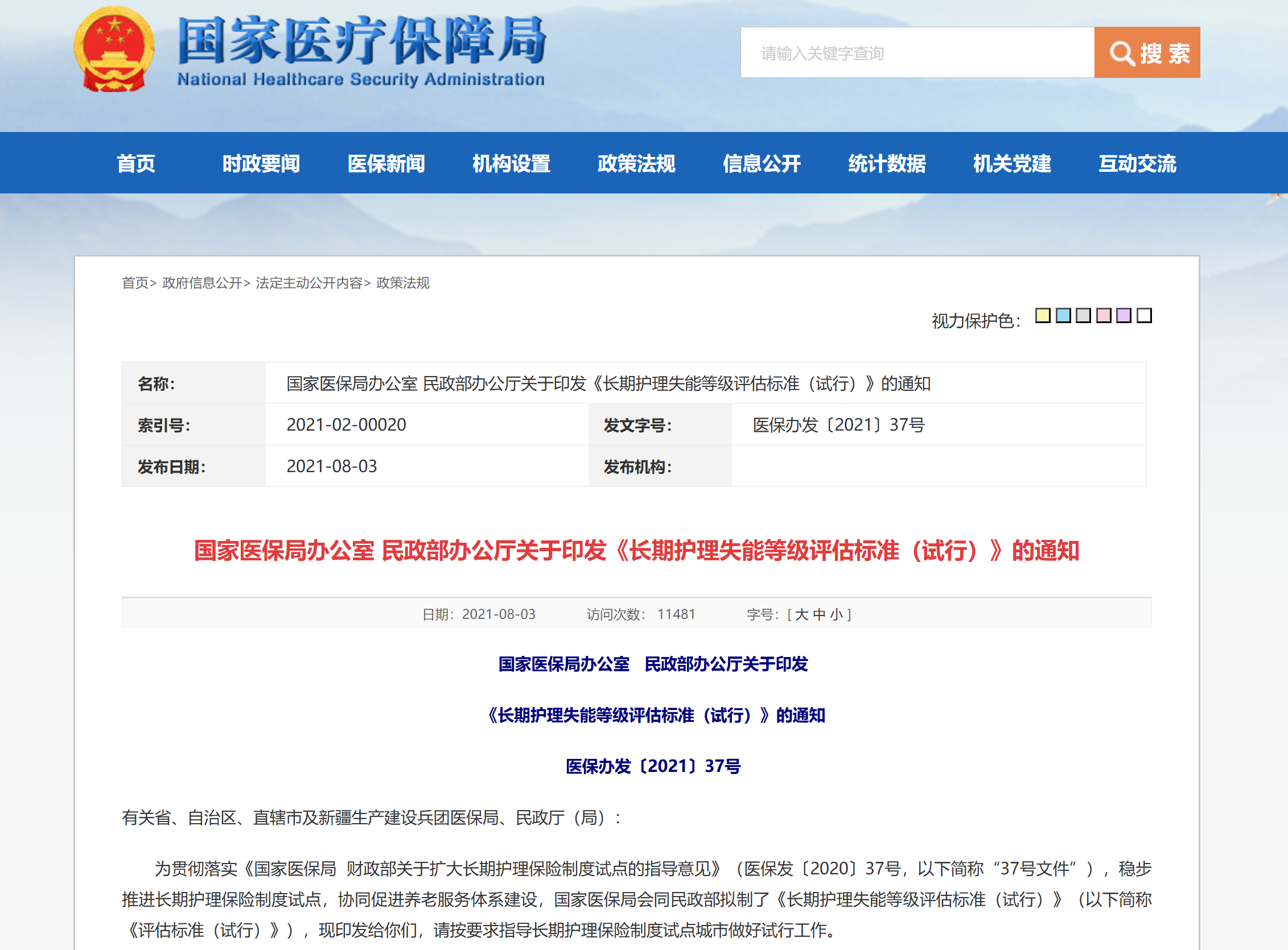The height and width of the screenshot is (950, 1288).
Task: Go to 统计数据 page
Action: [887, 163]
